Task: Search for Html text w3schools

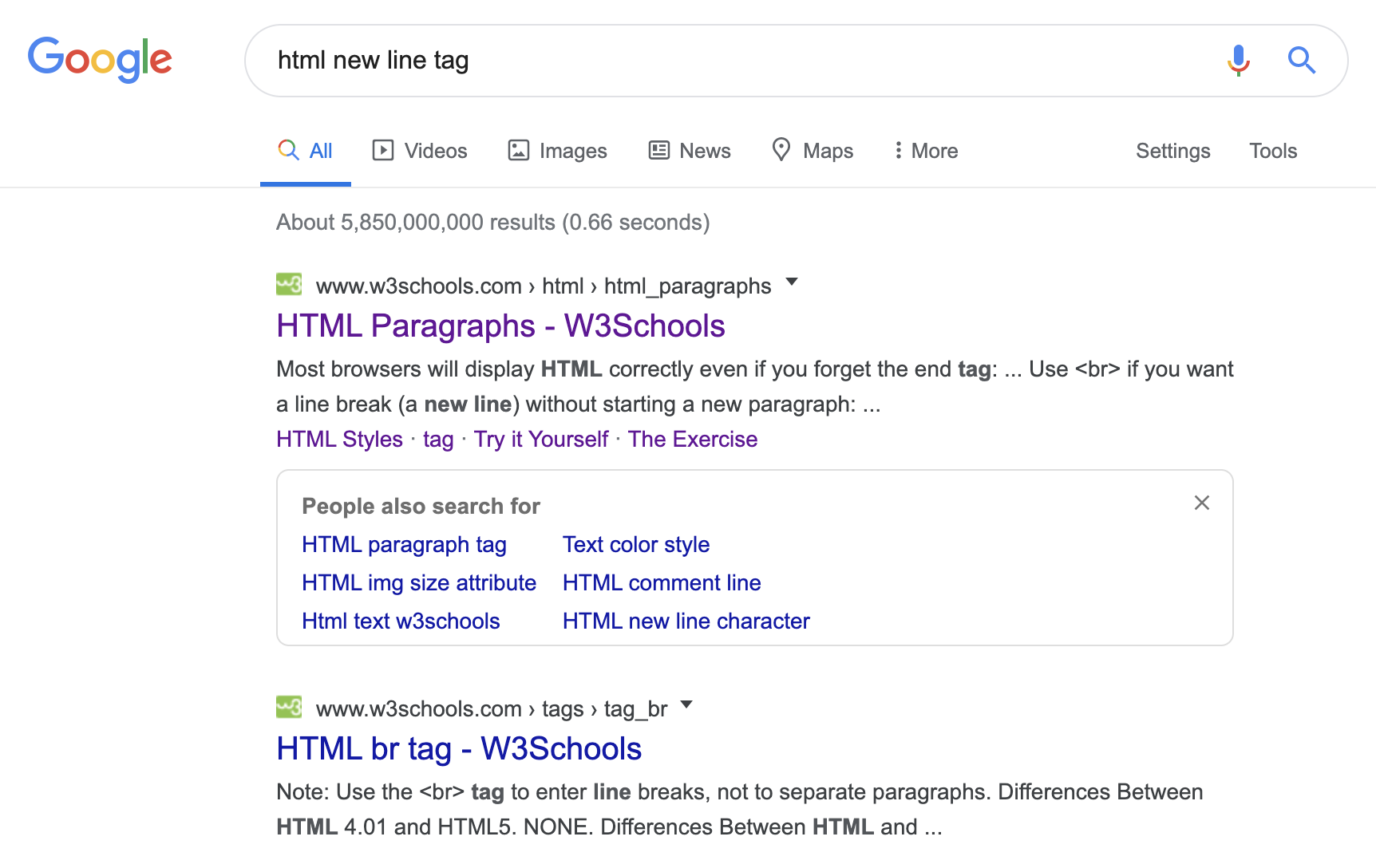Action: 401,621
